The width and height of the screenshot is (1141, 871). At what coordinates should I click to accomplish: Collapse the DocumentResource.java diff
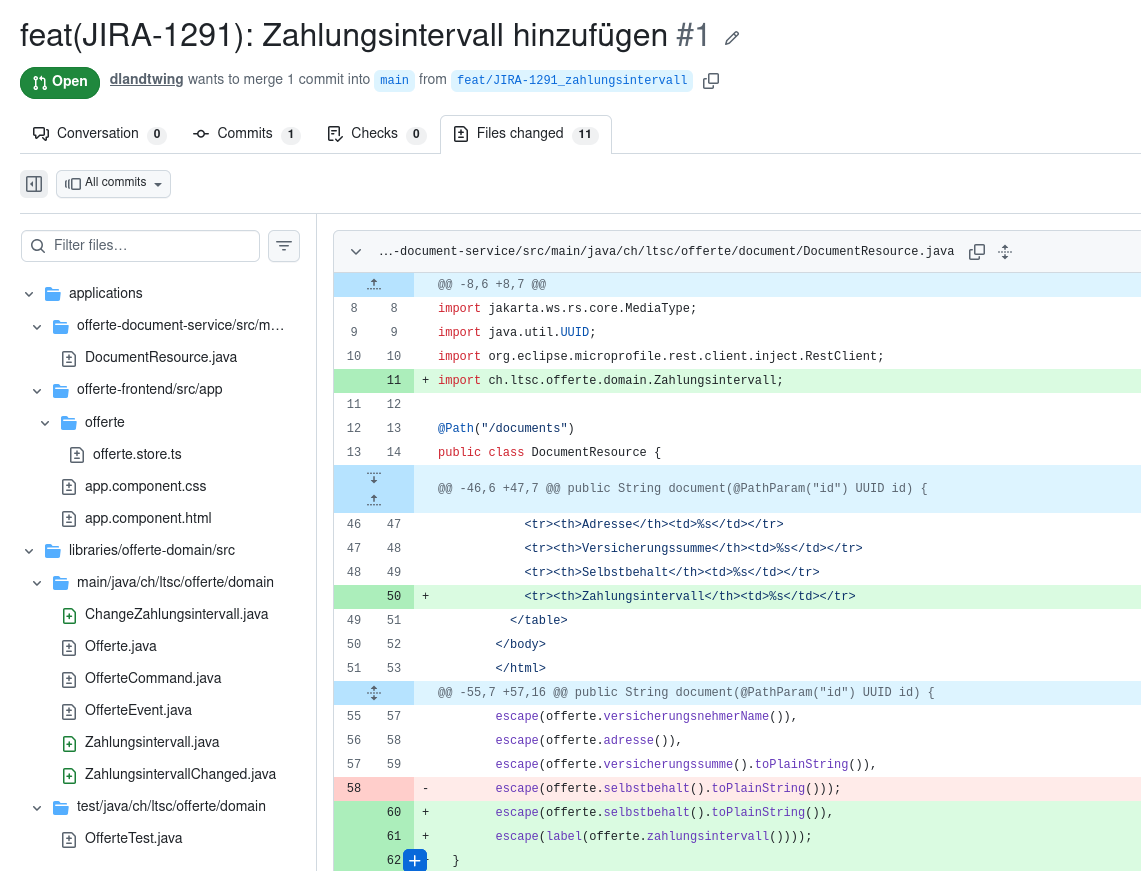click(356, 252)
